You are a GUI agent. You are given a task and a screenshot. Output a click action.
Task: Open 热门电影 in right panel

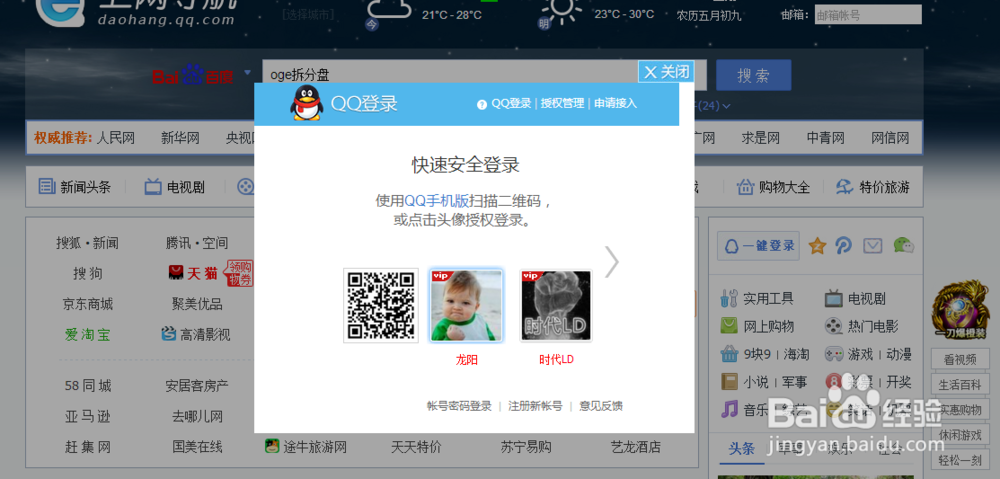(872, 327)
